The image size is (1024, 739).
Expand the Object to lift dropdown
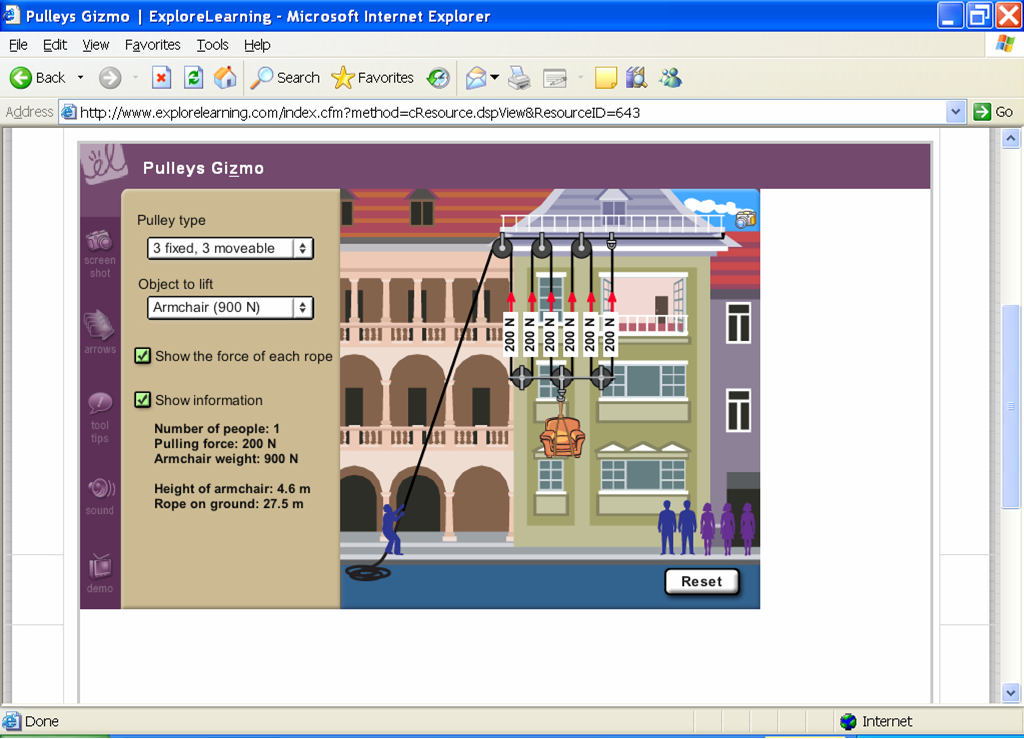(x=230, y=308)
